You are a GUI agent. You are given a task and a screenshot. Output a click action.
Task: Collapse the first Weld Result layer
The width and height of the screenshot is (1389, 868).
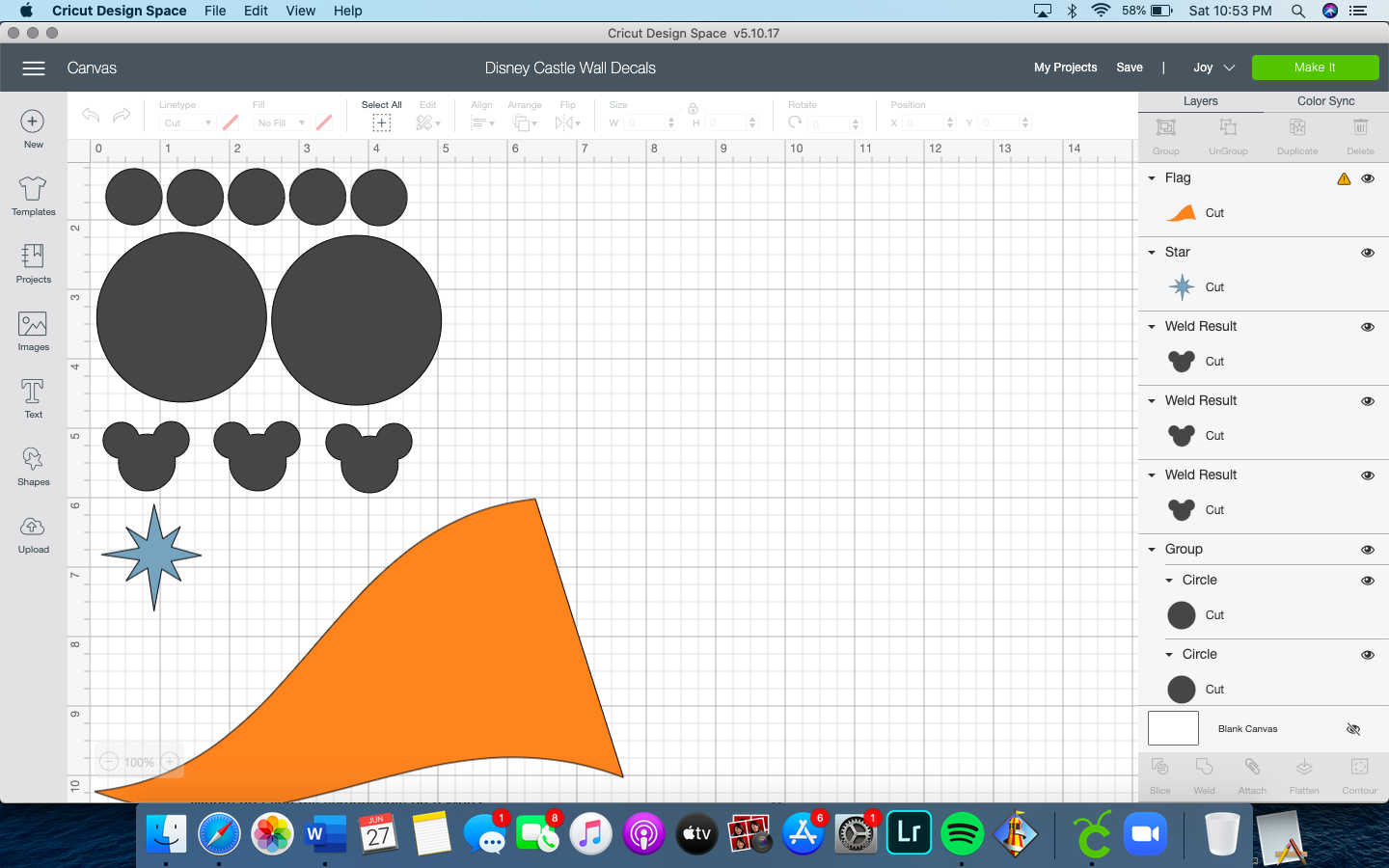point(1152,327)
